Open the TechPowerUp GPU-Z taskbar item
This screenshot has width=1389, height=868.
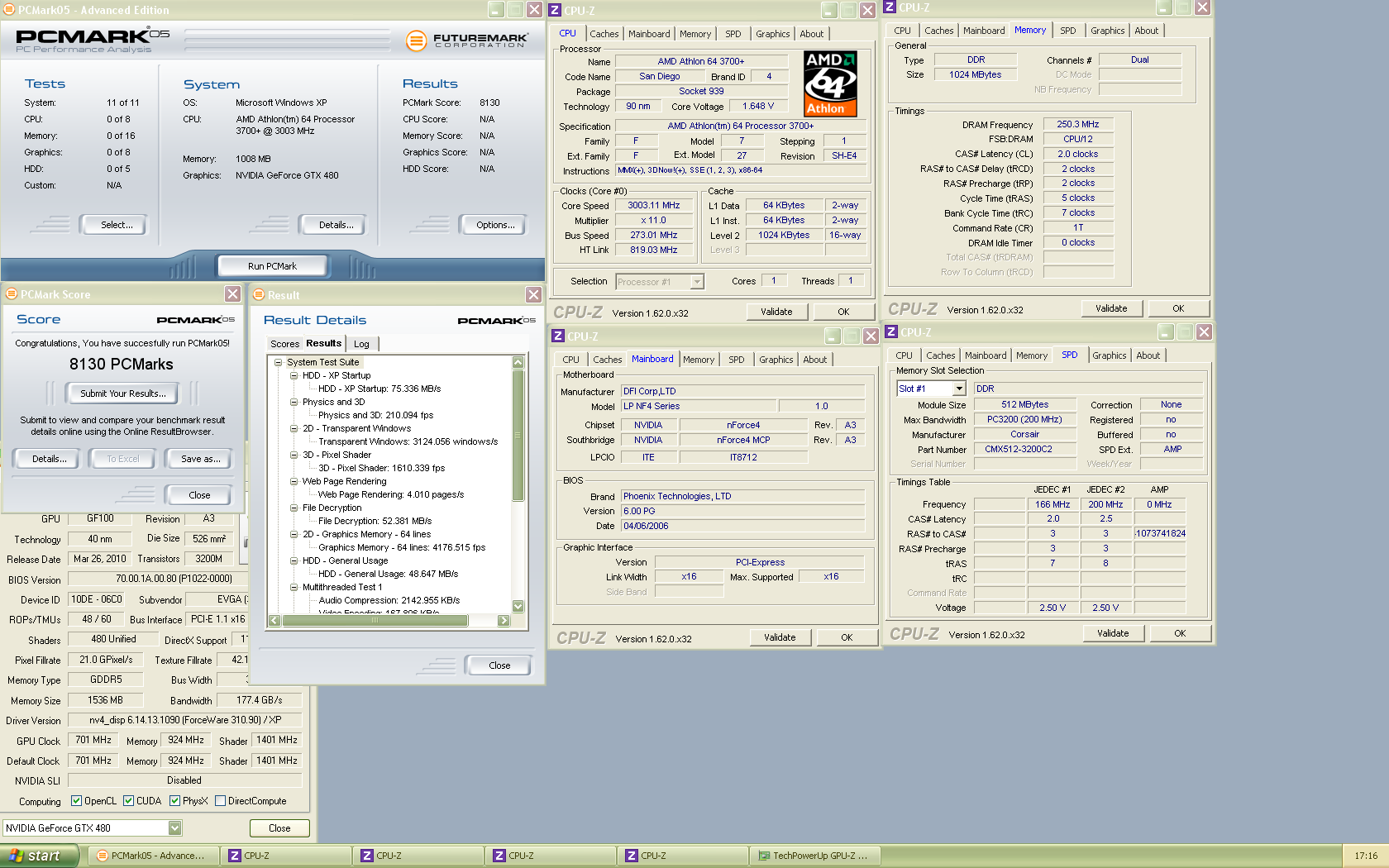tap(815, 856)
